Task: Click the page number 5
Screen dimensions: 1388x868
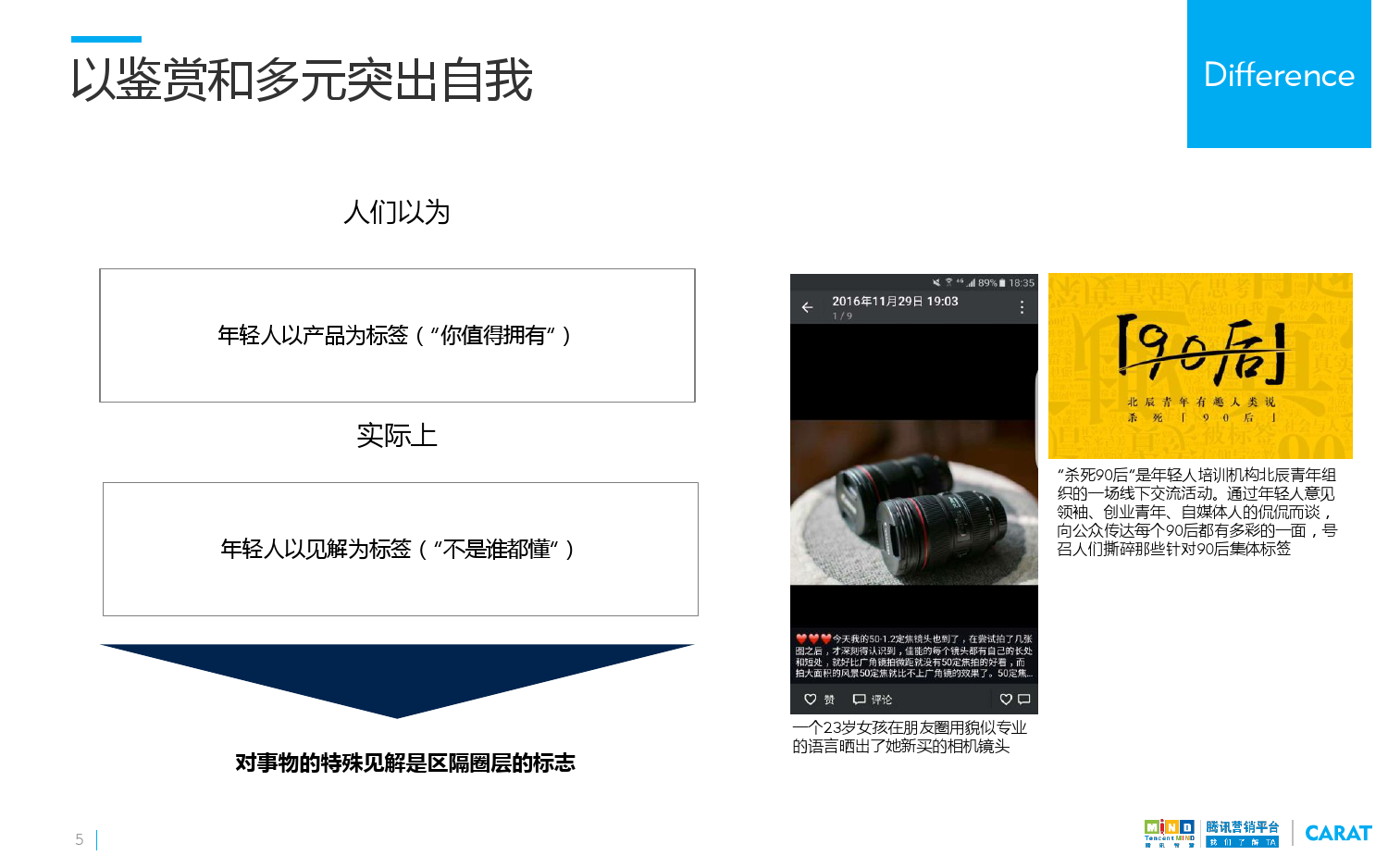Action: pyautogui.click(x=80, y=839)
